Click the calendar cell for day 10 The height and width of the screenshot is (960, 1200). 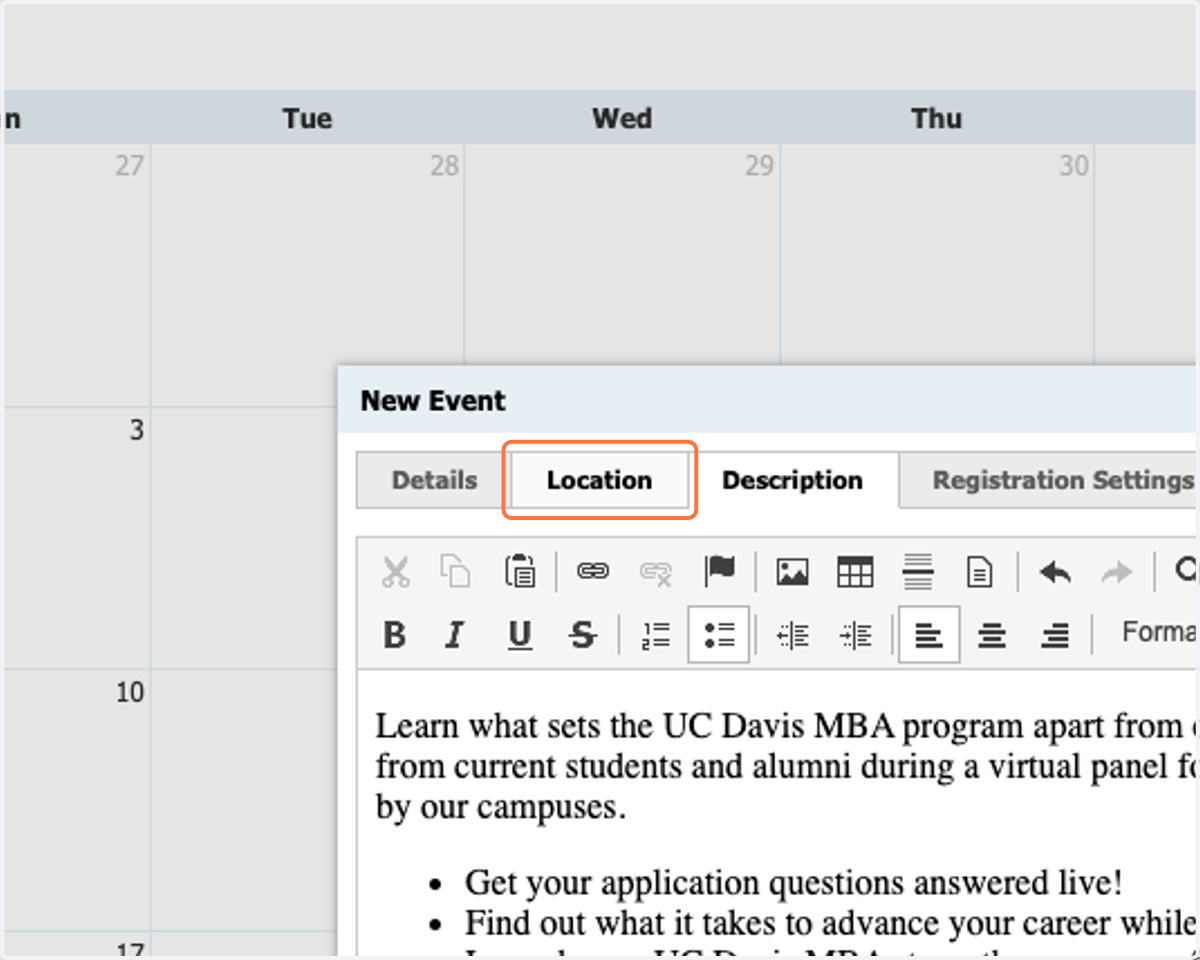click(x=77, y=800)
